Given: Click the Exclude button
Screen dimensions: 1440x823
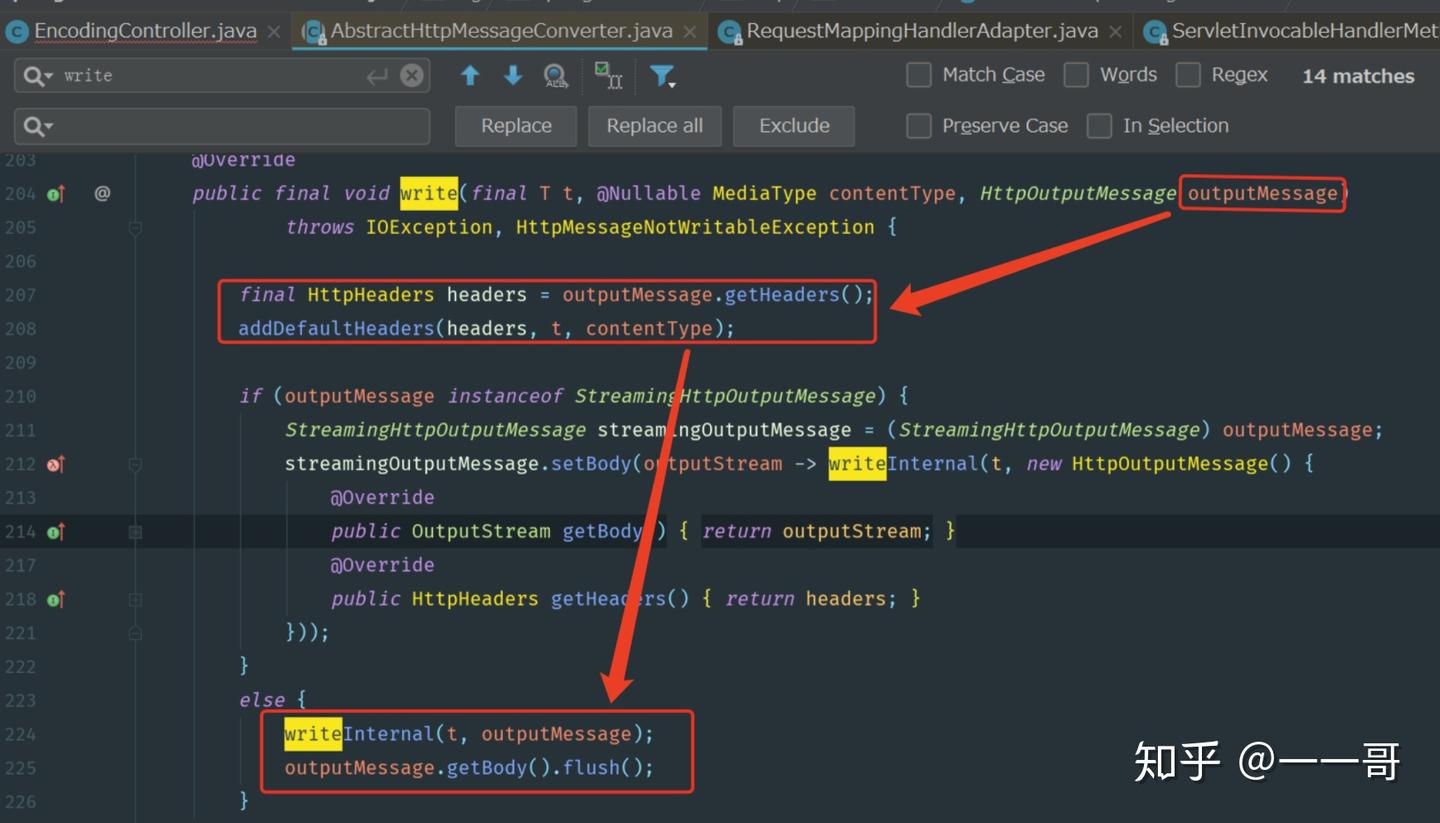Looking at the screenshot, I should (794, 126).
